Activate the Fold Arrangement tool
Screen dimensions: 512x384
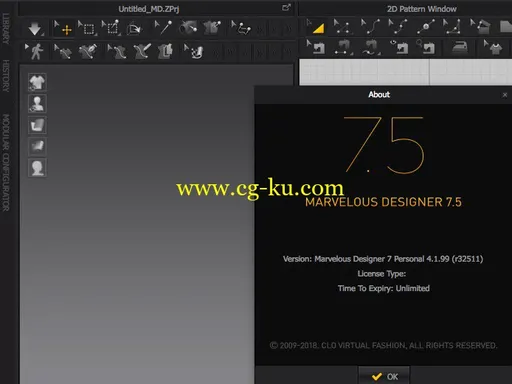(134, 29)
